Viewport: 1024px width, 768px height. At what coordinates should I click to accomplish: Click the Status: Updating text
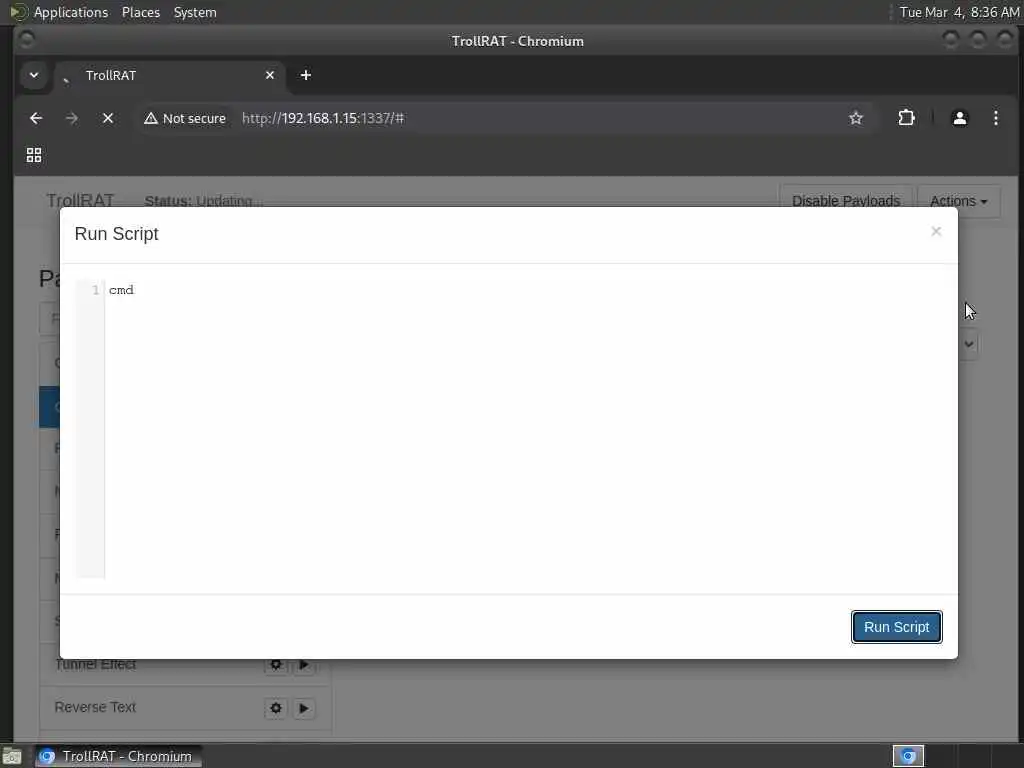(x=204, y=200)
